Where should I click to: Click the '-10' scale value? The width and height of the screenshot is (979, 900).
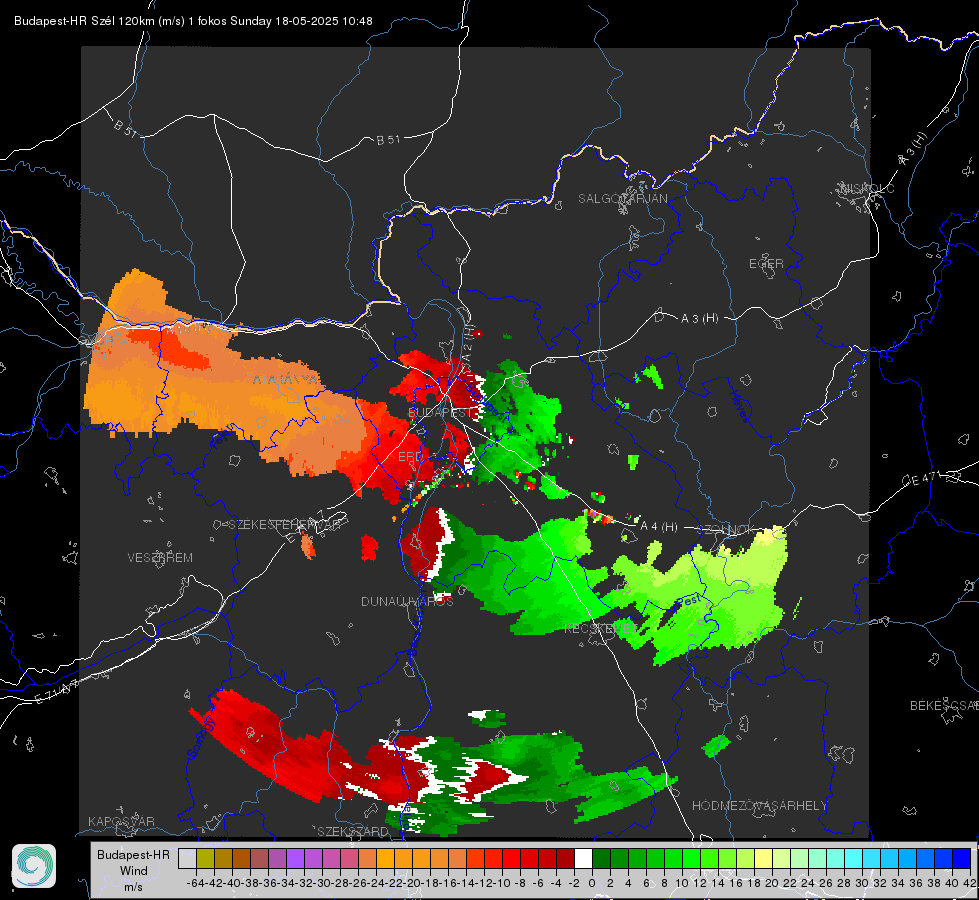502,883
